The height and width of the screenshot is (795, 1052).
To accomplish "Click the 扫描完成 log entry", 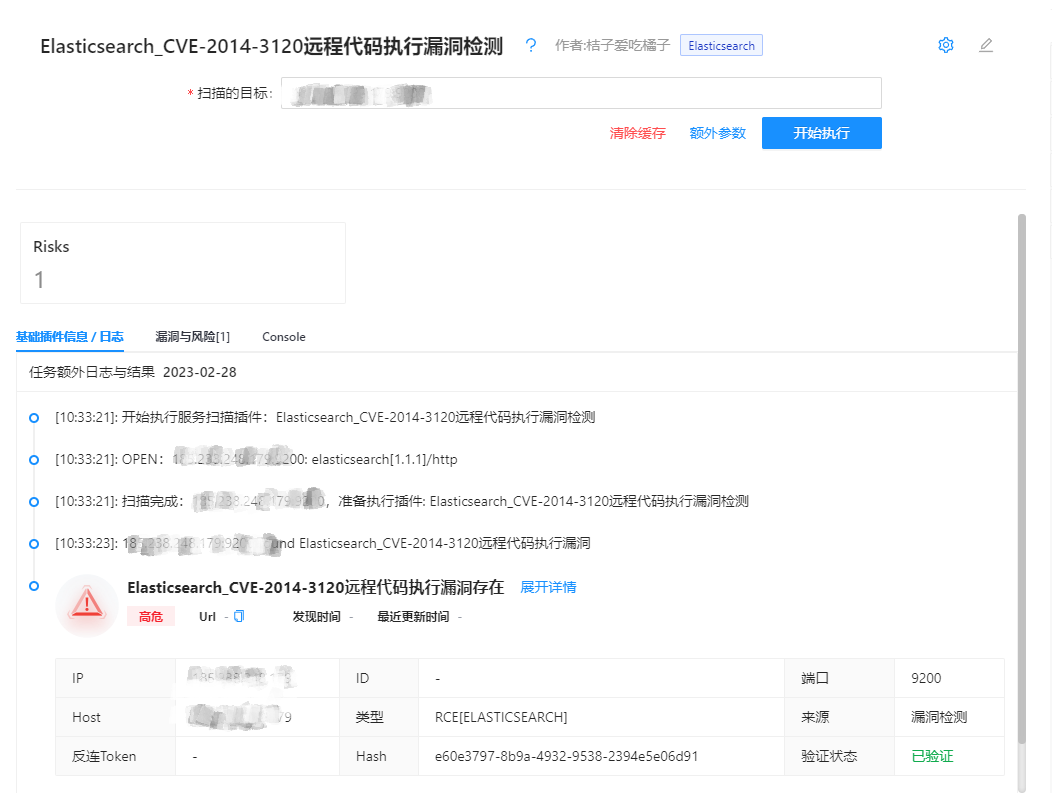I will point(402,501).
